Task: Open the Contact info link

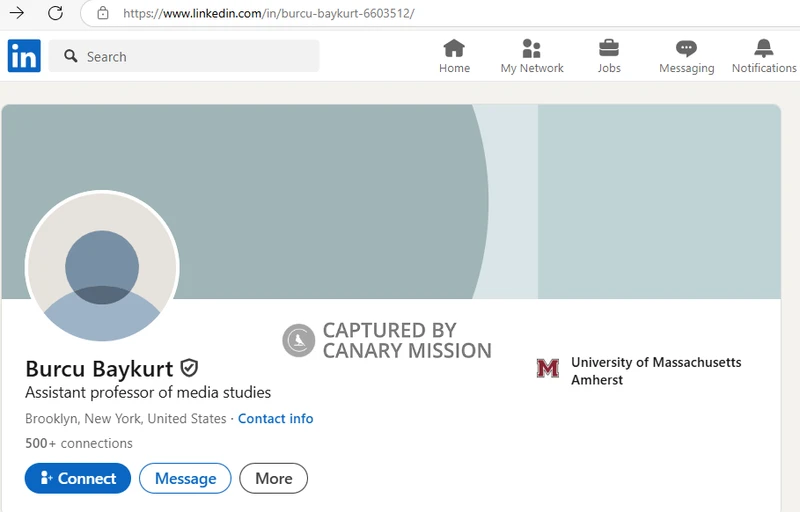Action: click(275, 418)
